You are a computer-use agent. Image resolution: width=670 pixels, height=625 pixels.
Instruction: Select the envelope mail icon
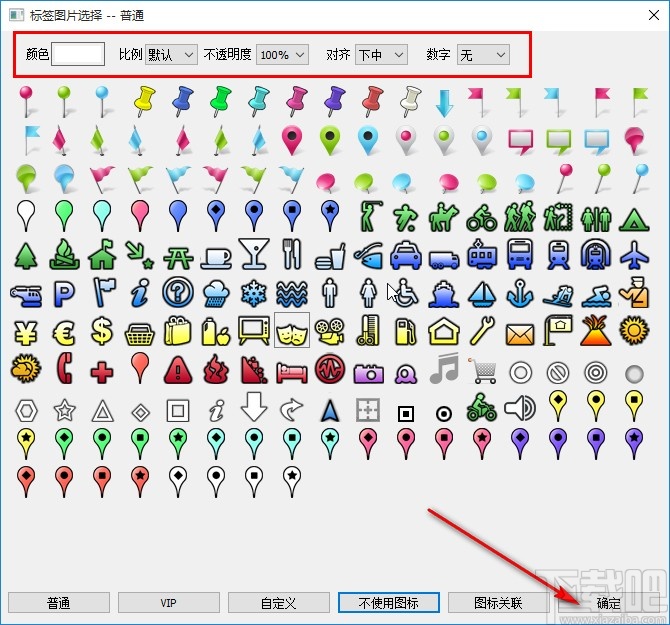tap(520, 335)
